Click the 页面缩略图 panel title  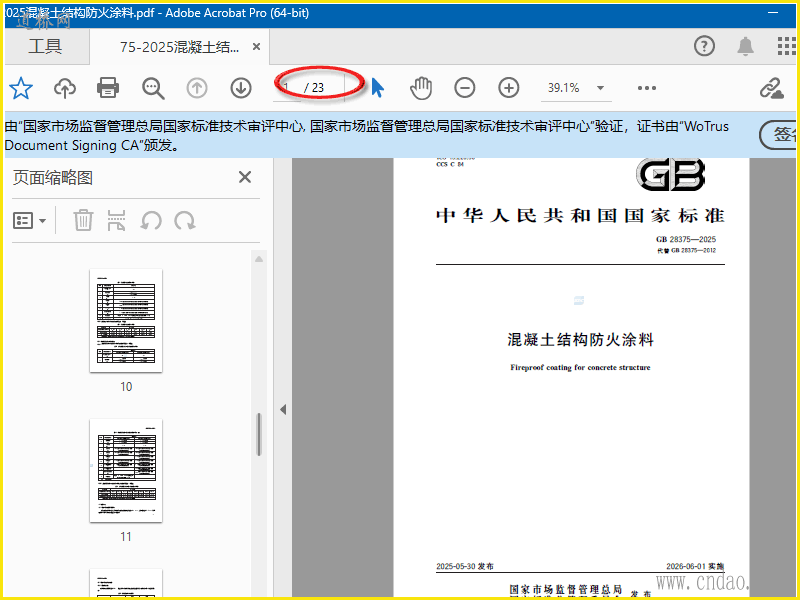53,178
